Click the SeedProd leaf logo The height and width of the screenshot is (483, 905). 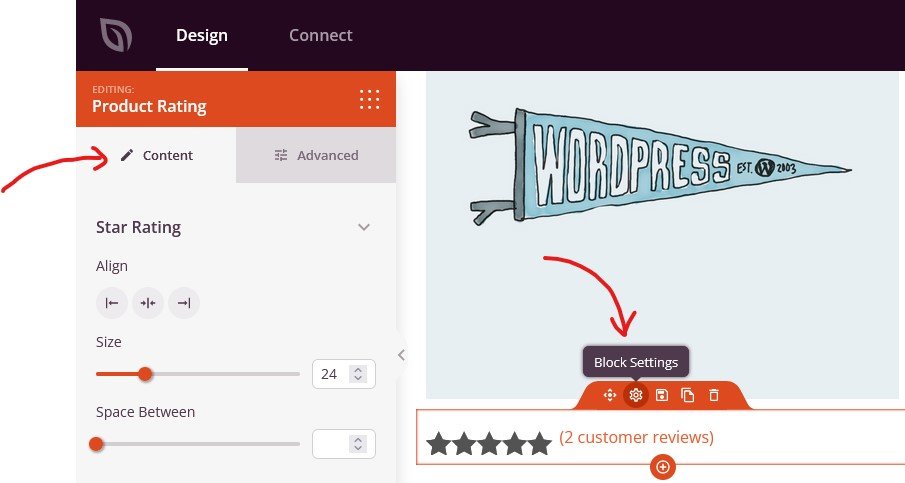(116, 36)
